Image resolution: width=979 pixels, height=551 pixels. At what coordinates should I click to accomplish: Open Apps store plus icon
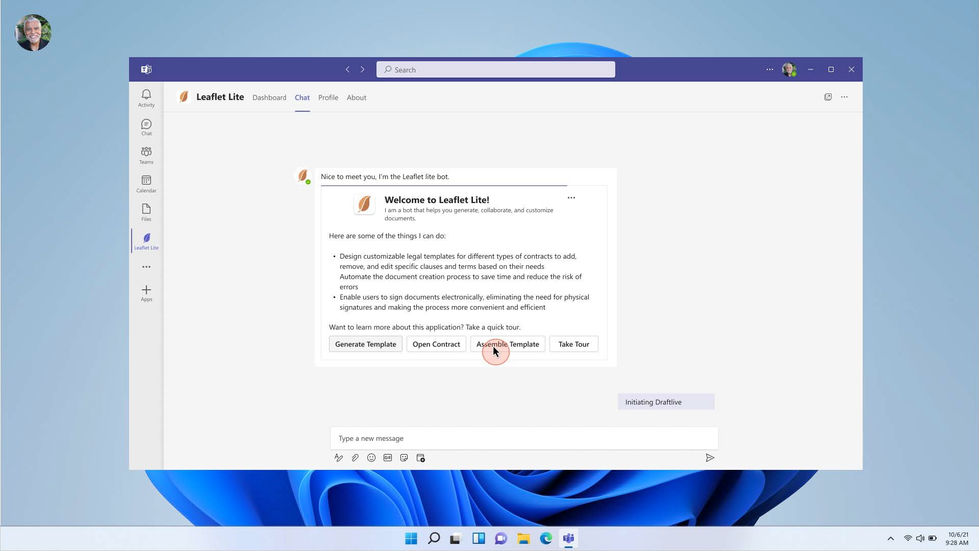(146, 293)
